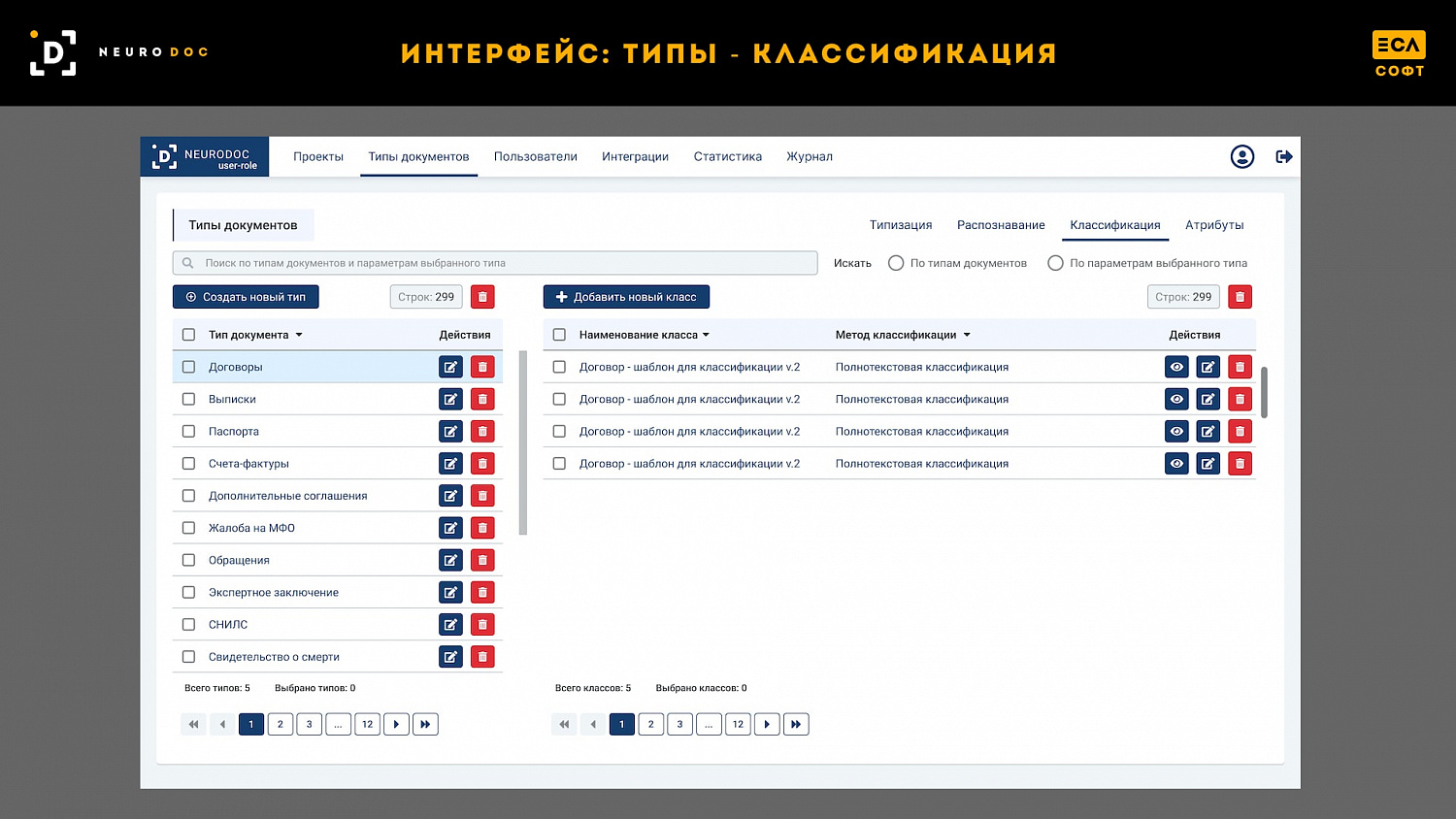Open Строк: 299 selector above types table
1456x819 pixels.
click(425, 297)
